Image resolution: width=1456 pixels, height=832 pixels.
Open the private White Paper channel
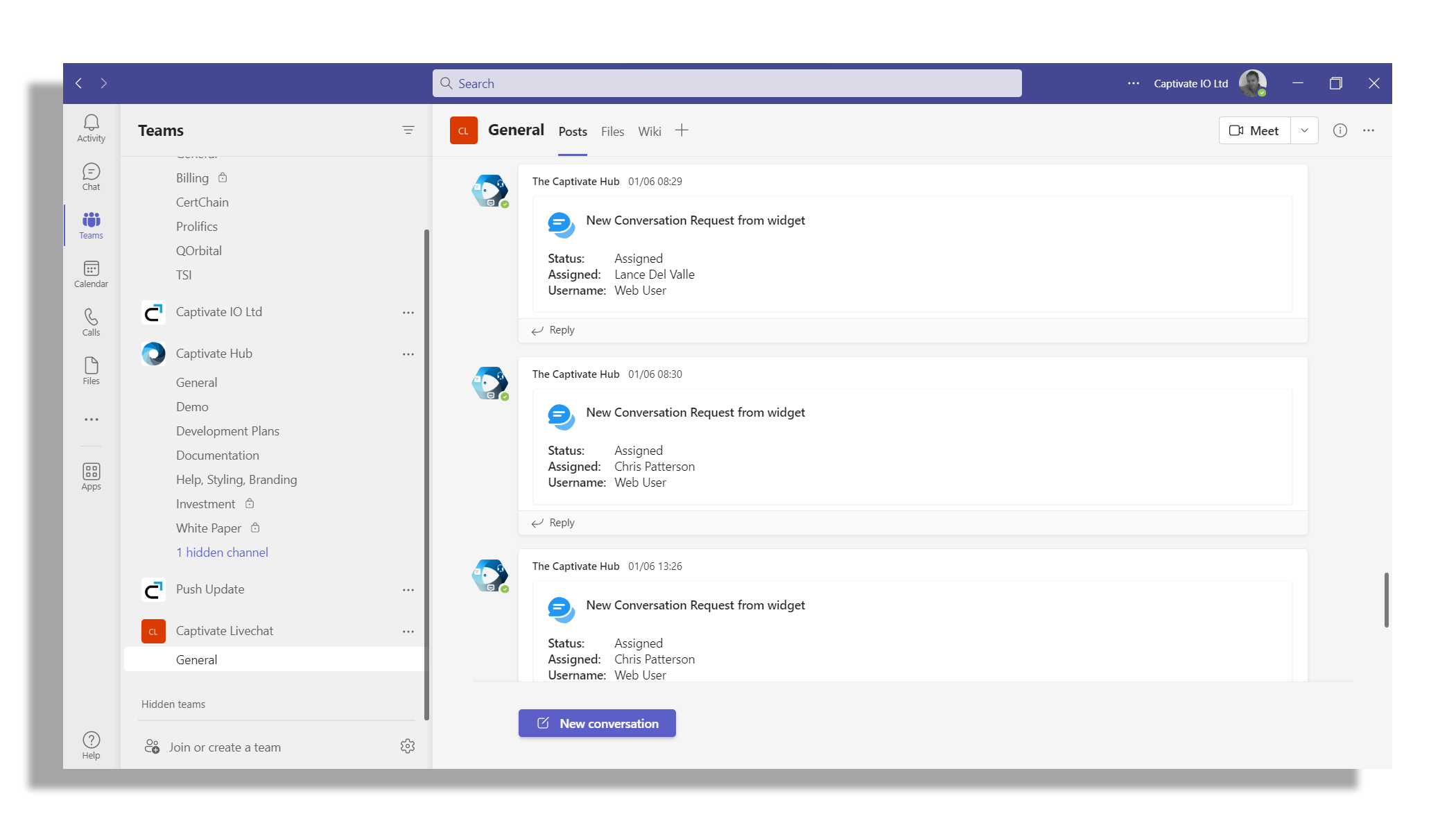209,528
